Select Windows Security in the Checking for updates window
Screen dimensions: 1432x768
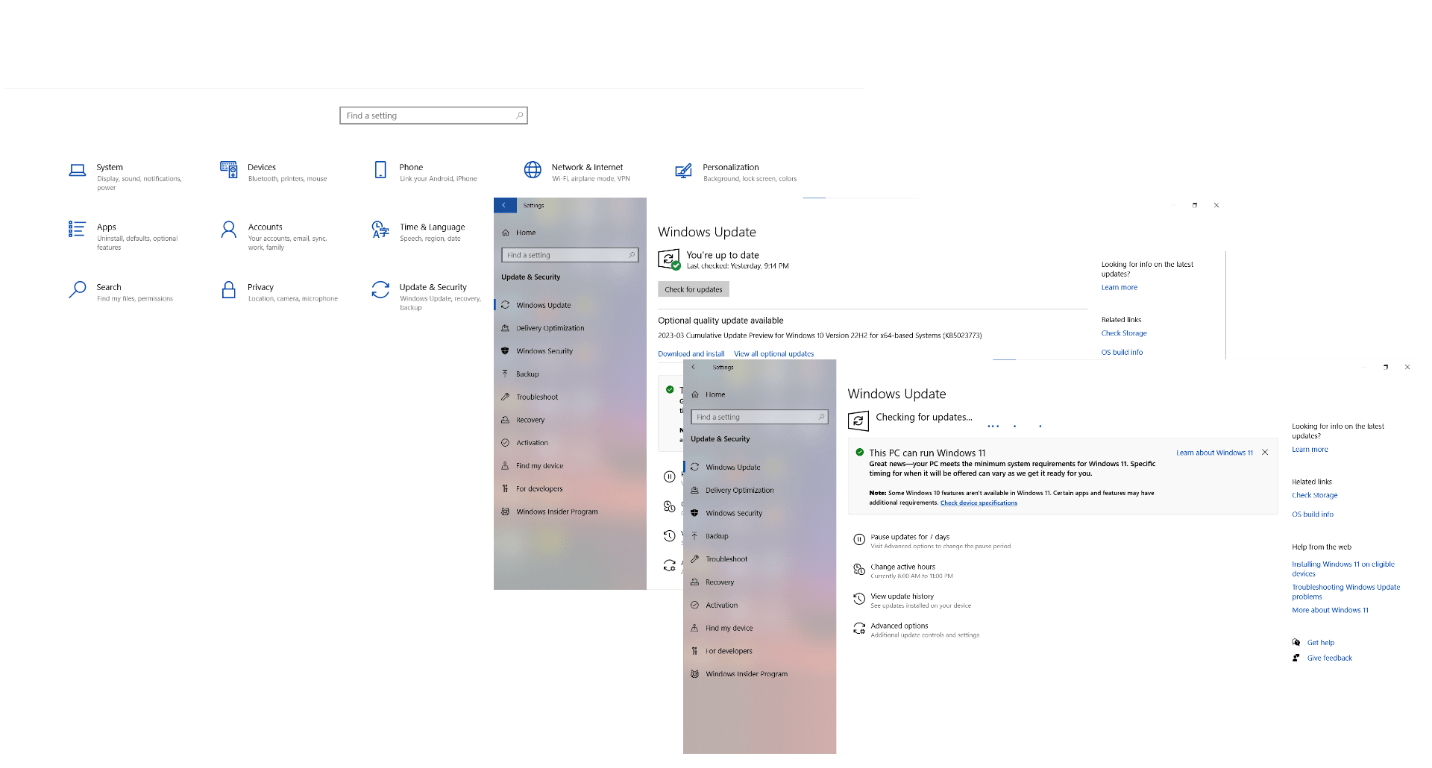click(x=733, y=513)
